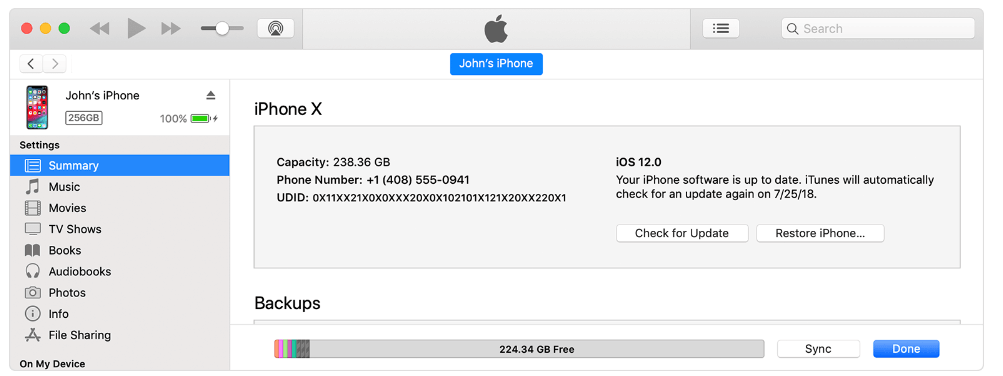Open the TV Shows sidebar section

[120, 229]
